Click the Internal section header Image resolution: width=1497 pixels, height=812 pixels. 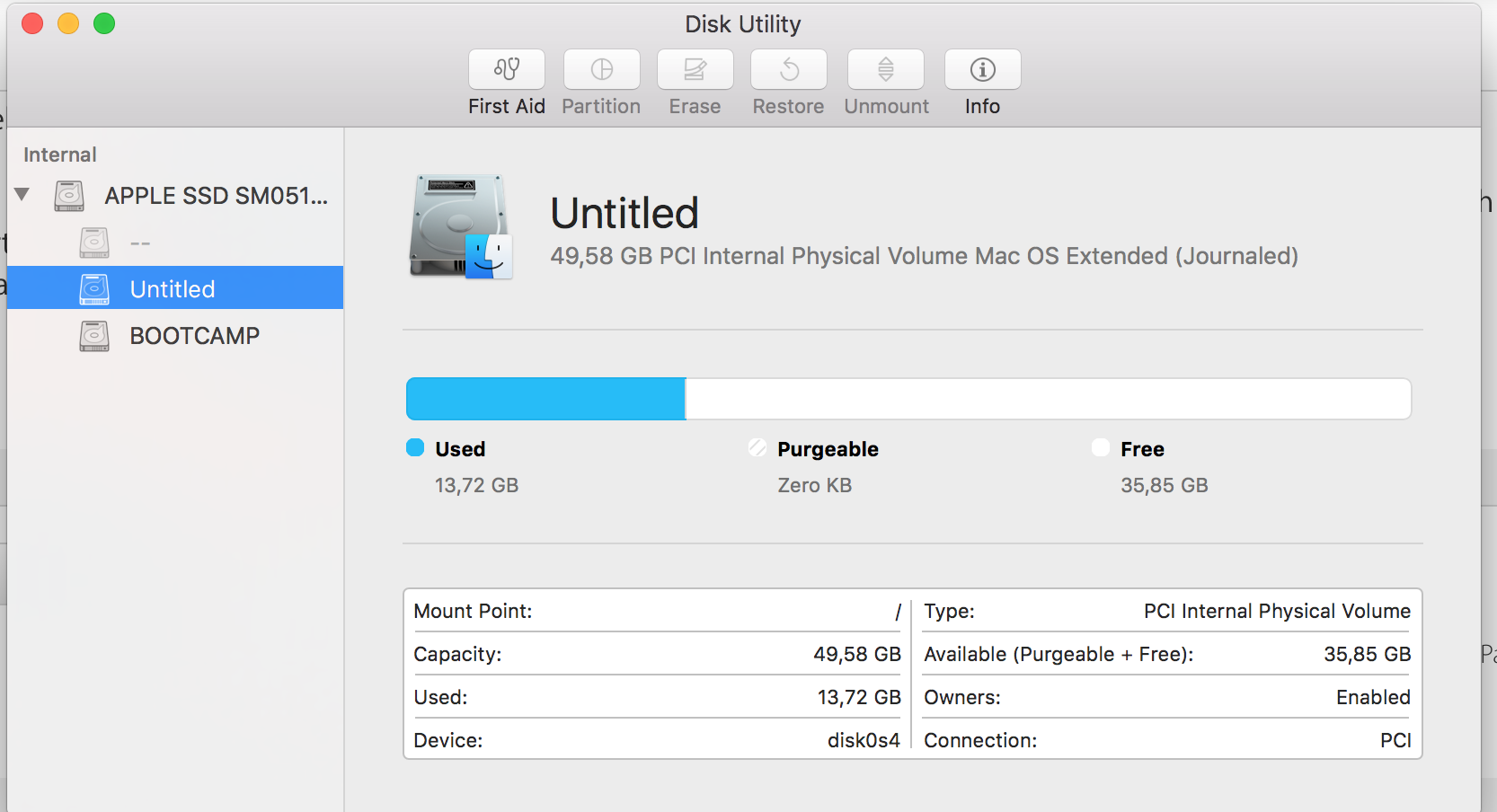[x=58, y=154]
